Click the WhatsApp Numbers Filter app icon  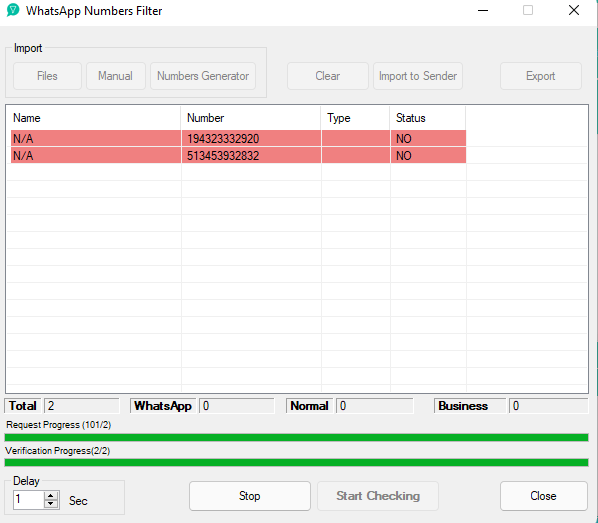(13, 10)
